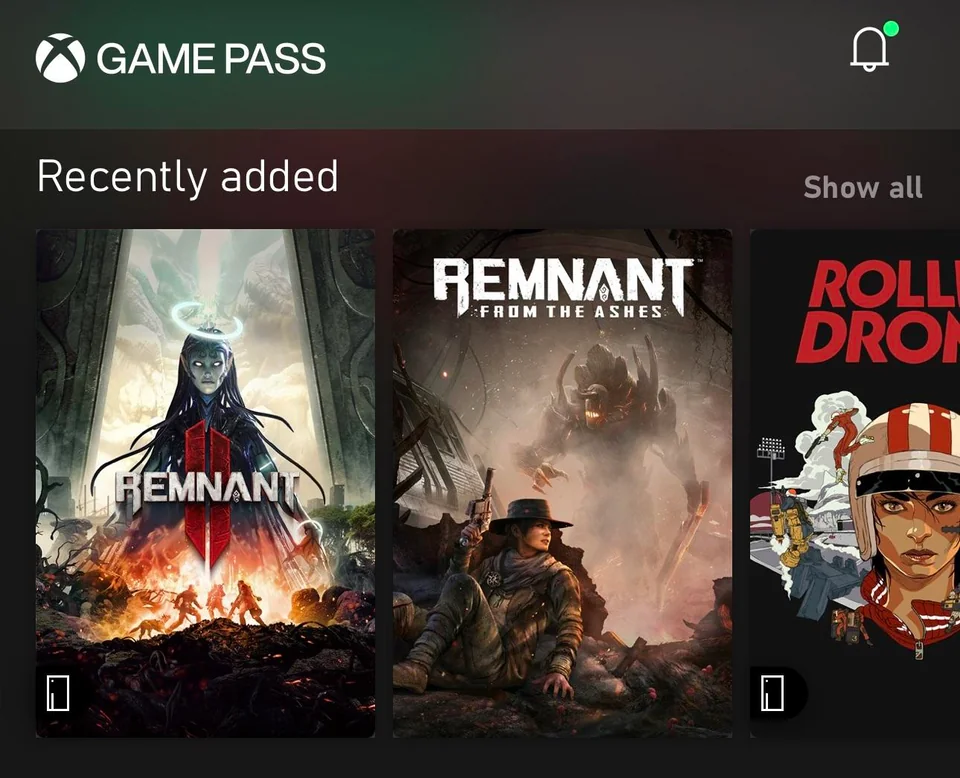Click the 'From the Ashes' title text
This screenshot has height=778, width=960.
point(571,312)
